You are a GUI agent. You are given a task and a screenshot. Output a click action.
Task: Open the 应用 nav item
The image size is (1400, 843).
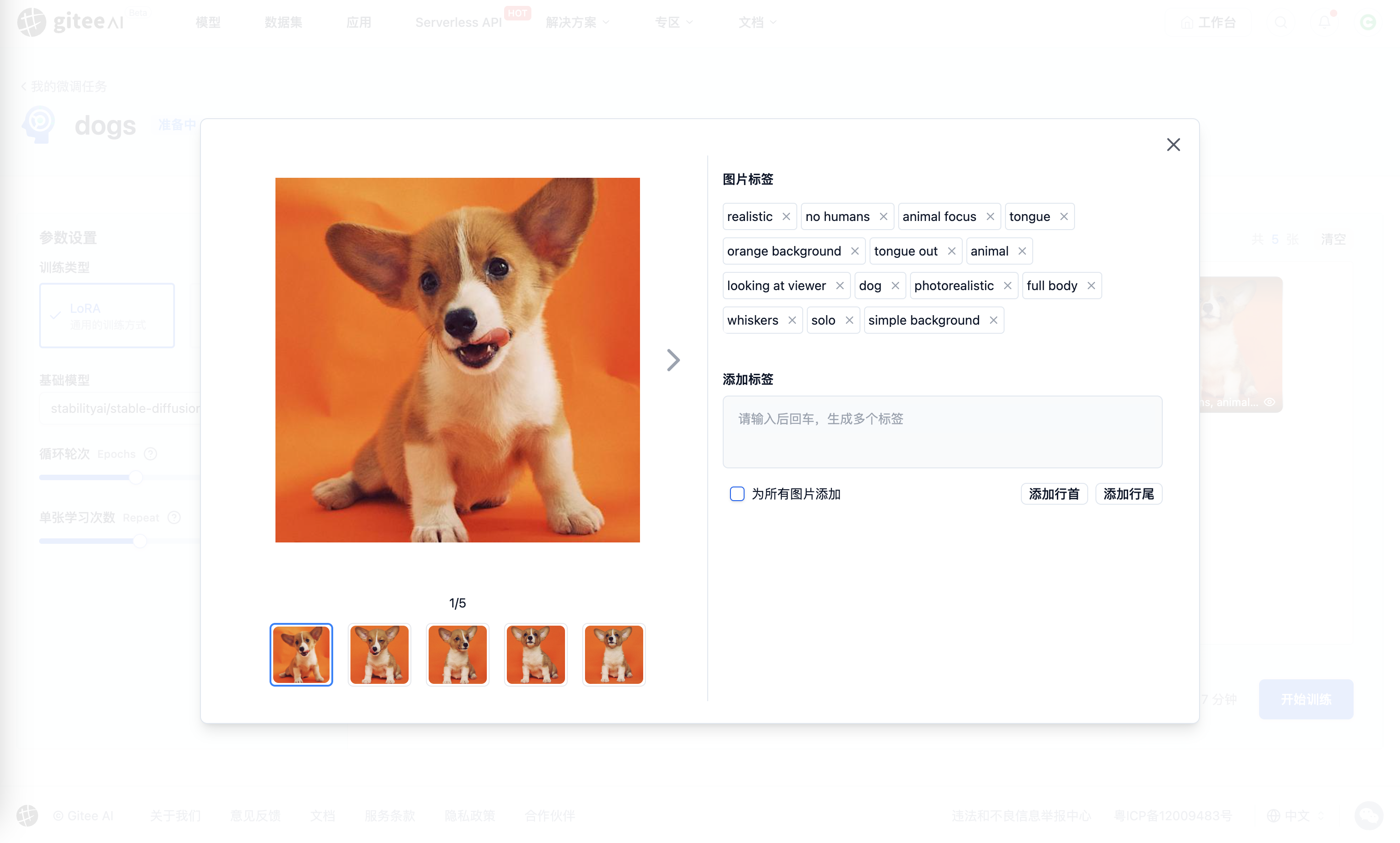pyautogui.click(x=359, y=22)
